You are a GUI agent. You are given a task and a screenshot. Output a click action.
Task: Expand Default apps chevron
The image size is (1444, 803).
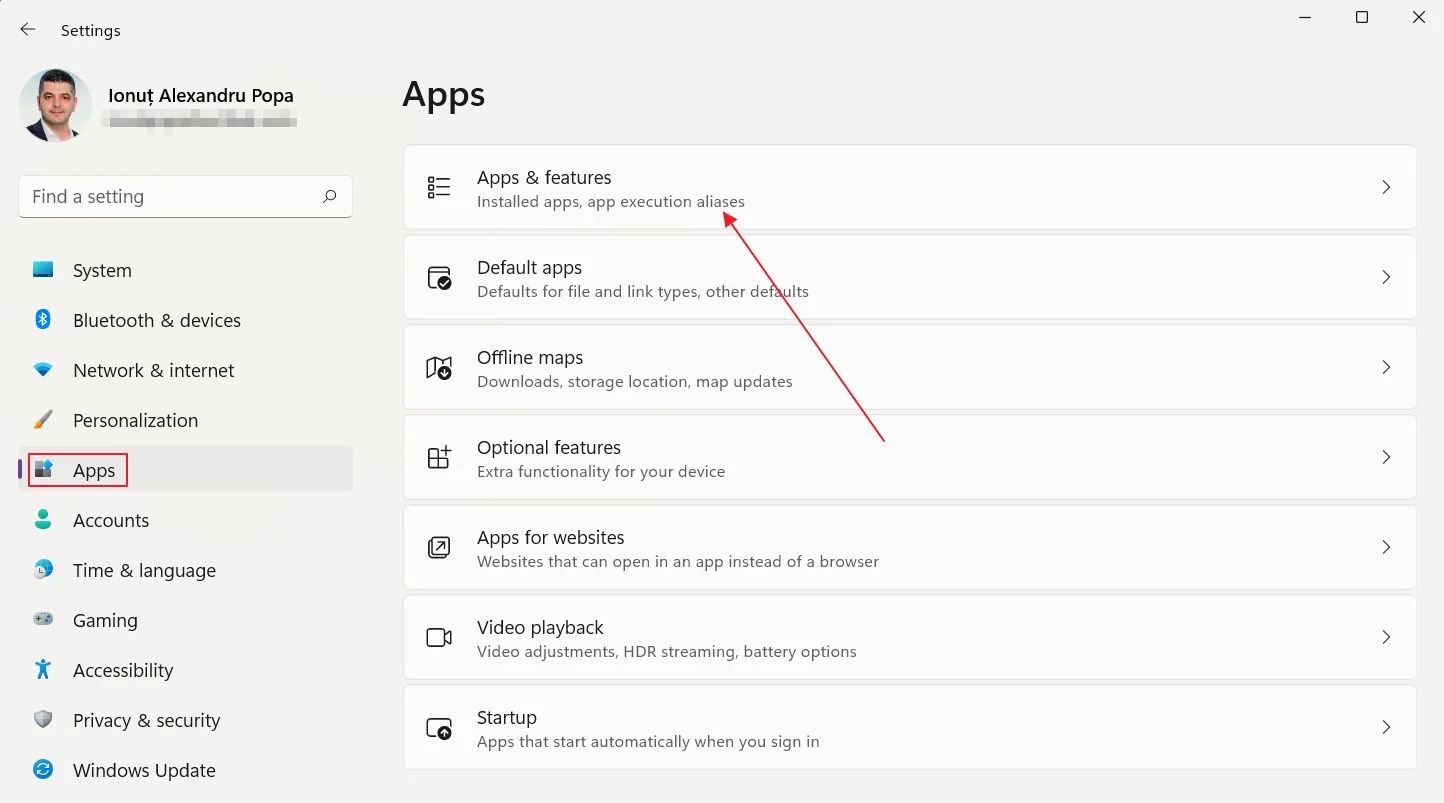[x=1386, y=277]
